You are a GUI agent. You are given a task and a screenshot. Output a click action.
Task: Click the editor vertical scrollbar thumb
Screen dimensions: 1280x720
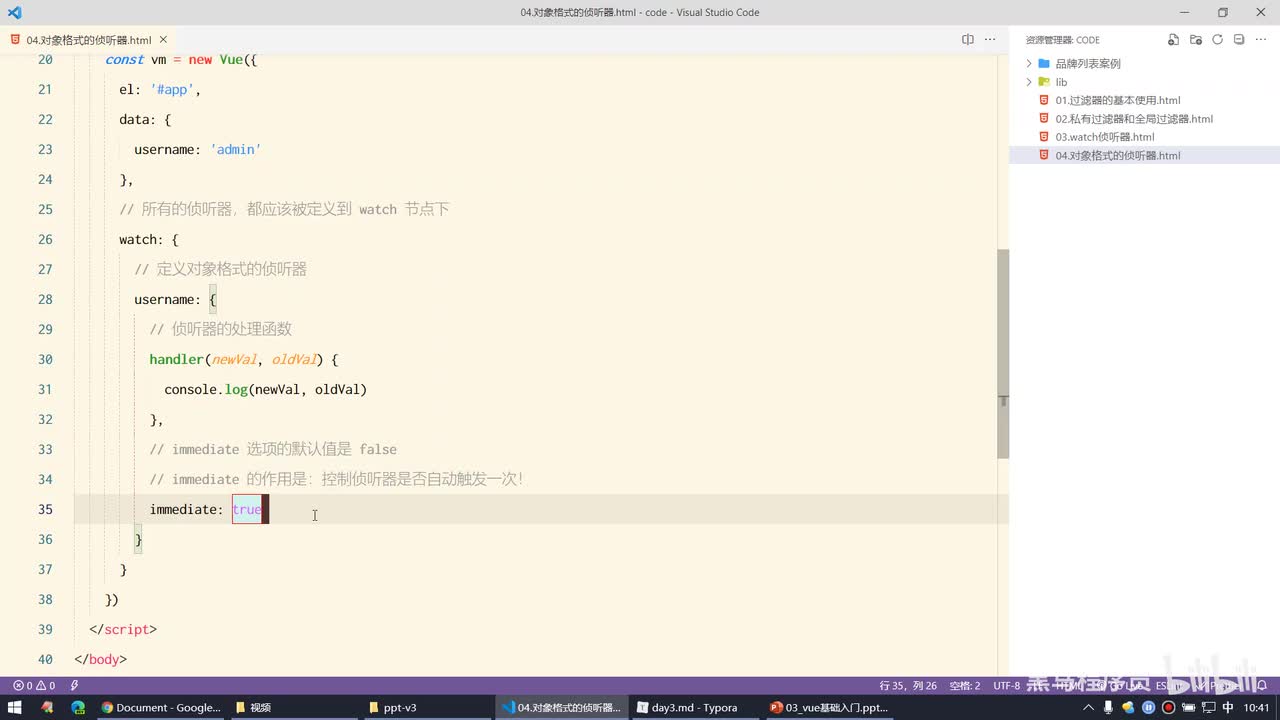coord(1003,353)
